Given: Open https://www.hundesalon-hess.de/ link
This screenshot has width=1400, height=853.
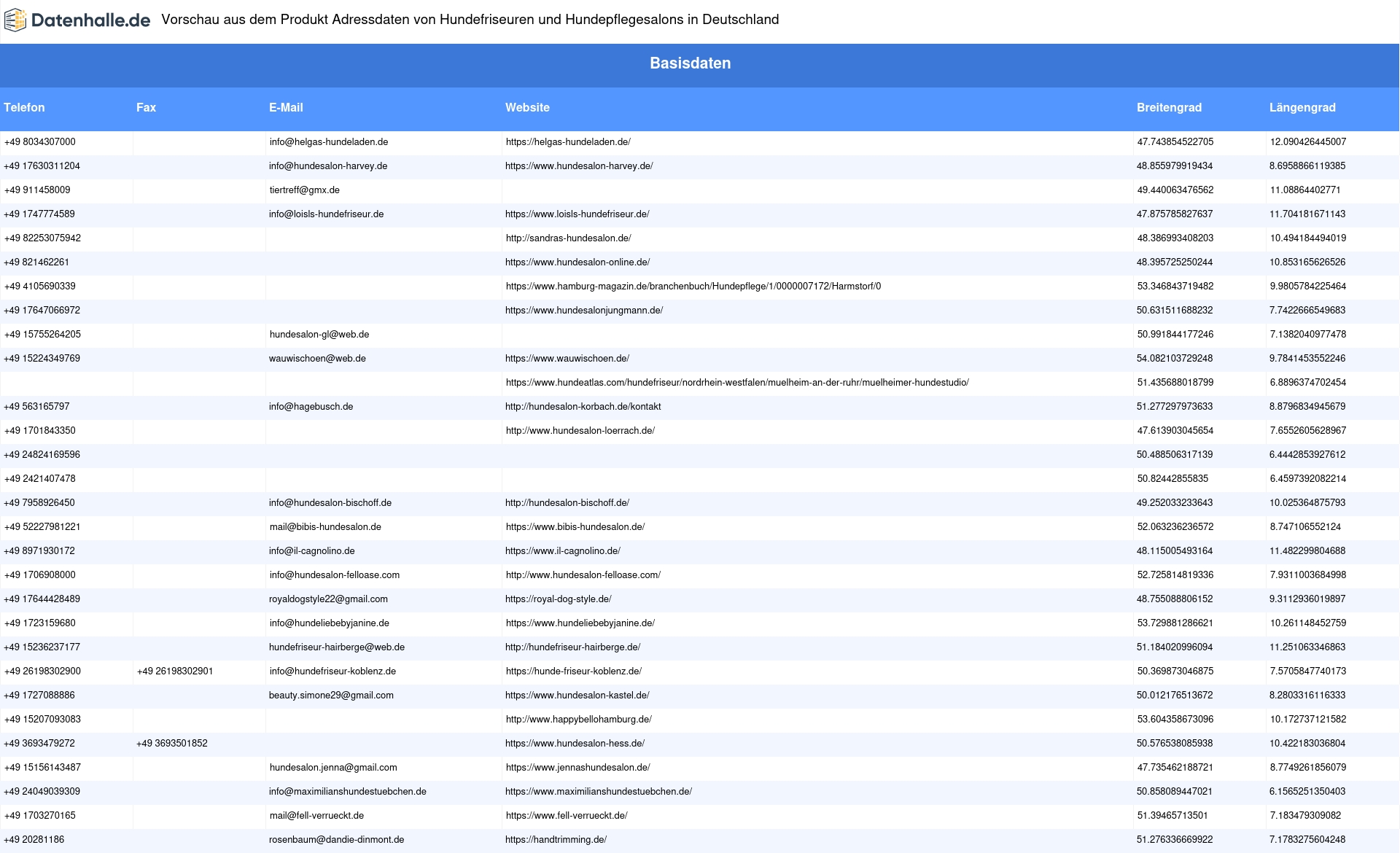Looking at the screenshot, I should pos(575,744).
